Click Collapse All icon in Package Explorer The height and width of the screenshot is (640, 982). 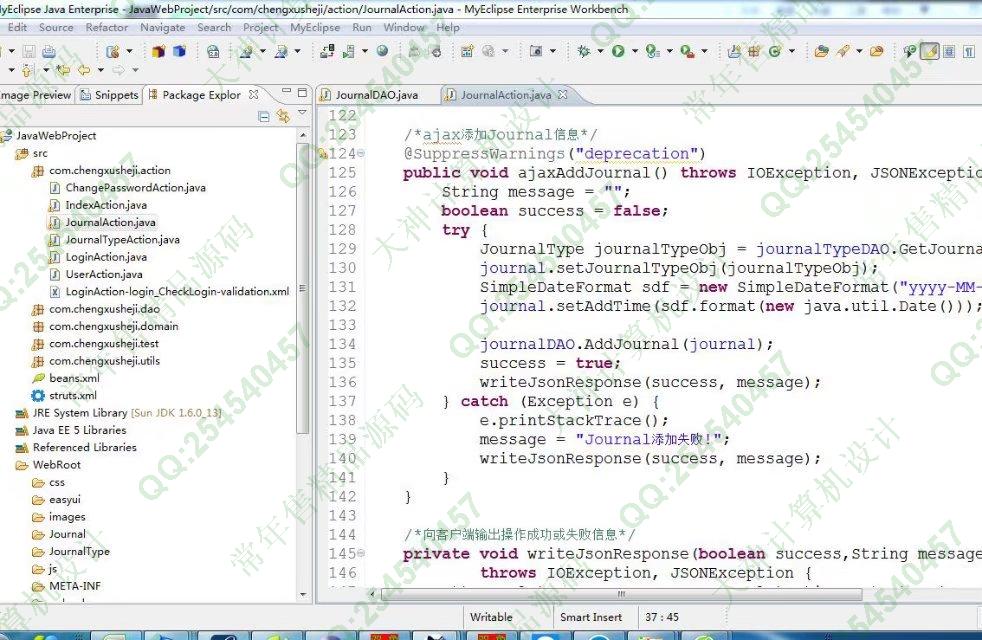(x=264, y=116)
